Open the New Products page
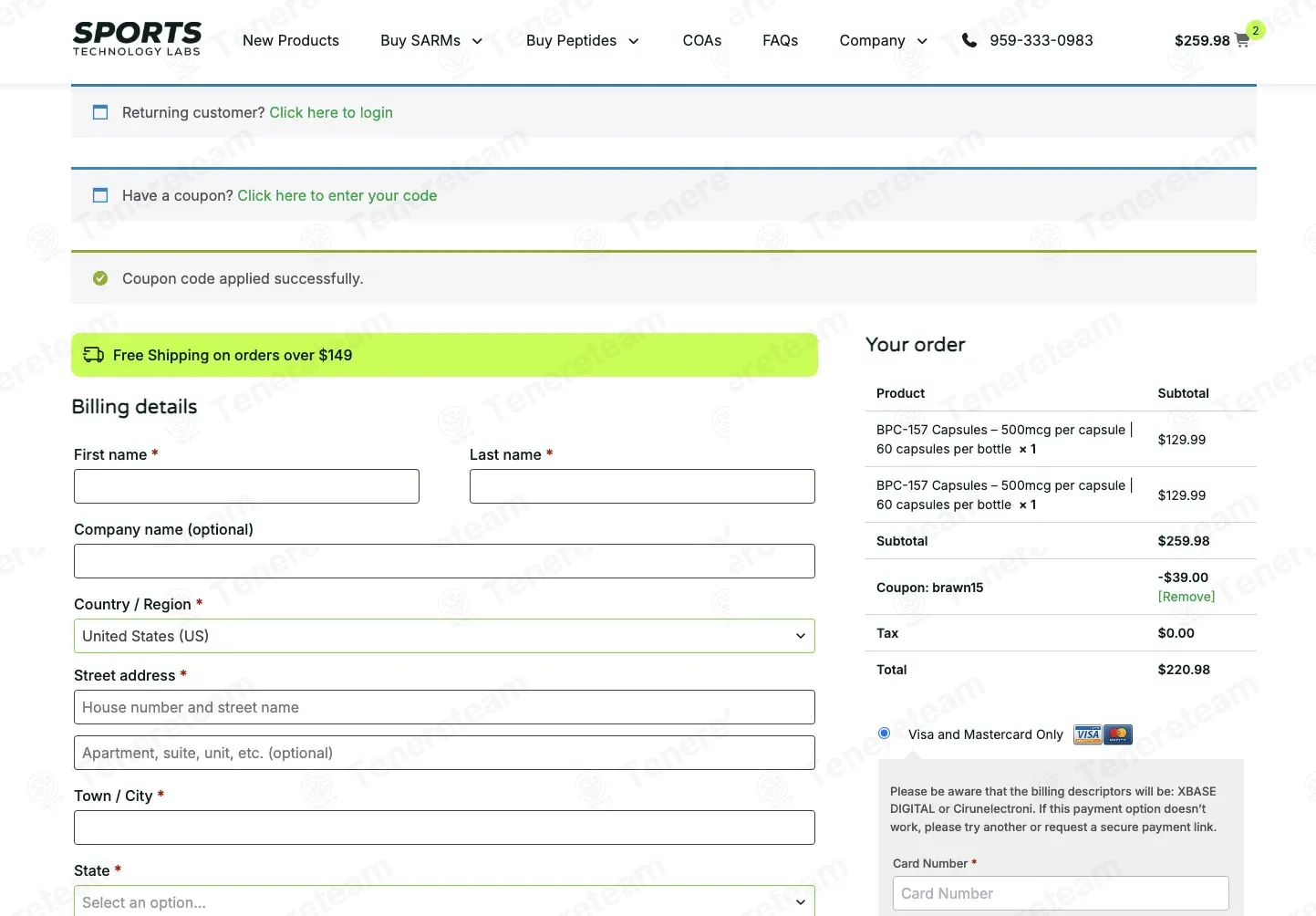 coord(291,40)
